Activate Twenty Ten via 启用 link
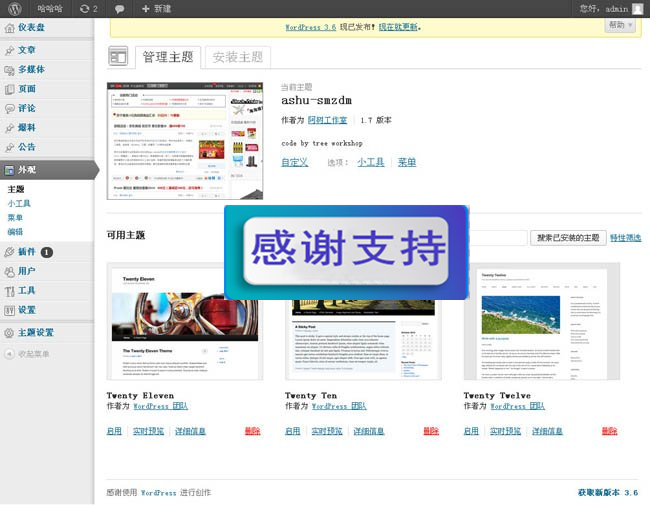 point(293,431)
